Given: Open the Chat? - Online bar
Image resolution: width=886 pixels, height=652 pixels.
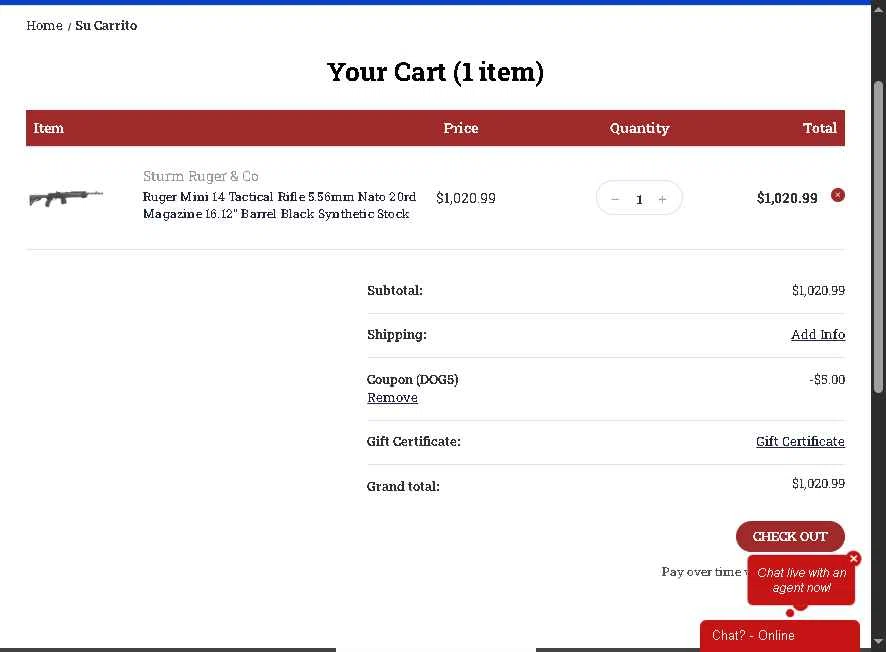Looking at the screenshot, I should 779,636.
